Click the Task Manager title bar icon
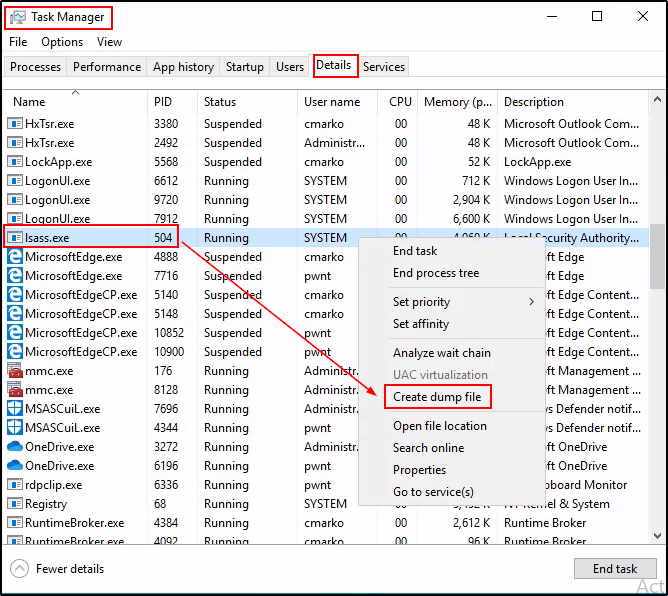Image resolution: width=668 pixels, height=596 pixels. tap(17, 17)
